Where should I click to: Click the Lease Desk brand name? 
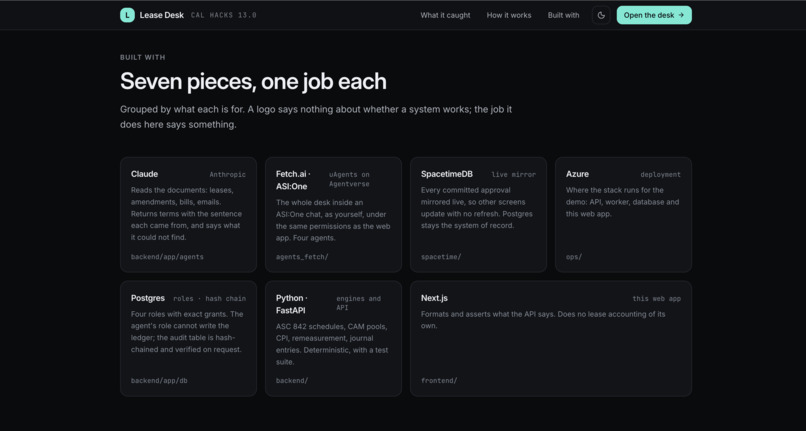[161, 15]
